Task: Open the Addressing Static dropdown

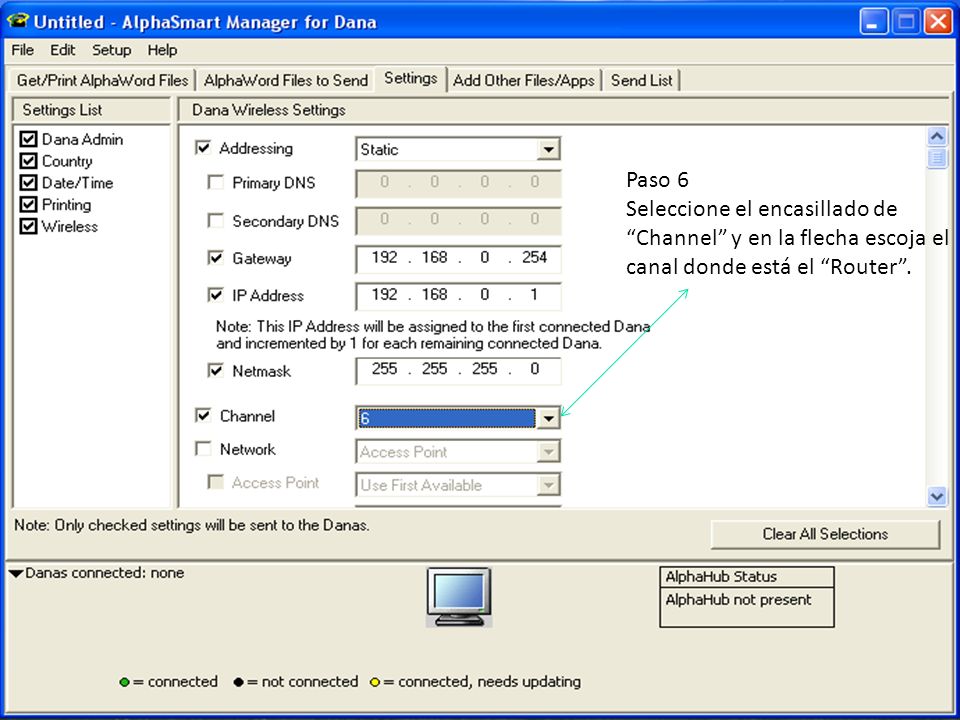Action: [x=548, y=149]
